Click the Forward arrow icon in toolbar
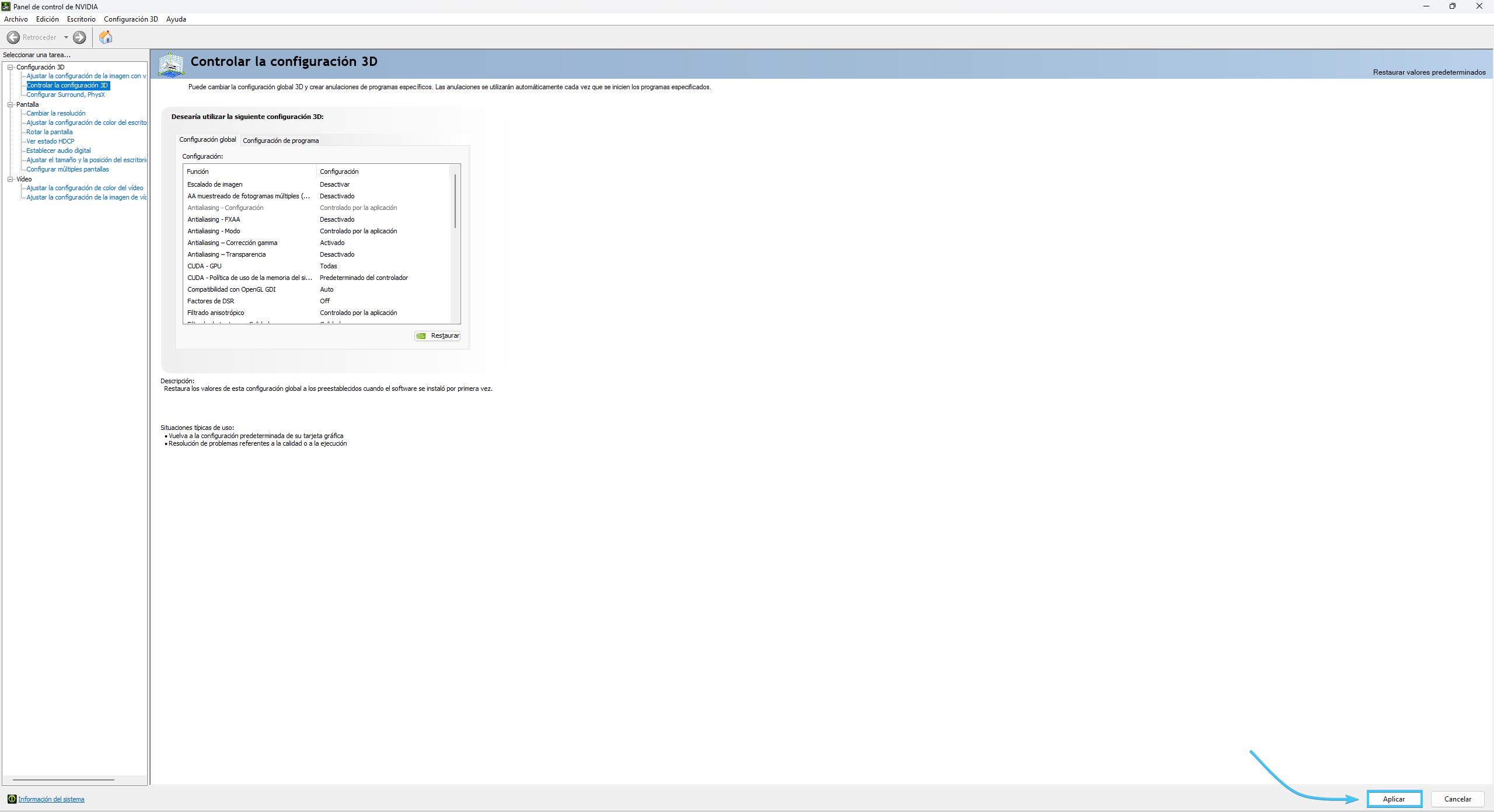 (x=79, y=37)
